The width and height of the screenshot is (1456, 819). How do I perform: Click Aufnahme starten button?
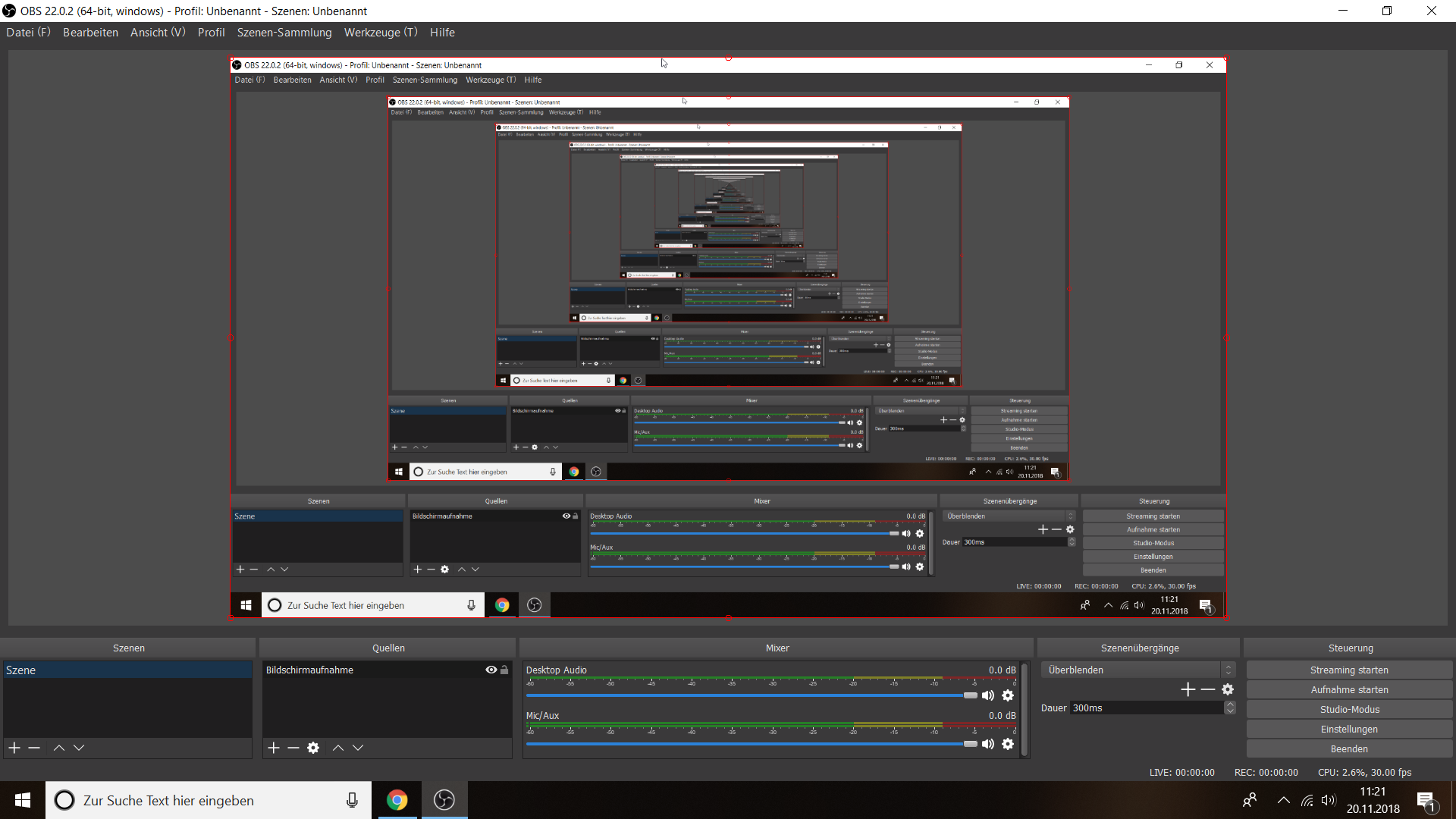coord(1349,689)
